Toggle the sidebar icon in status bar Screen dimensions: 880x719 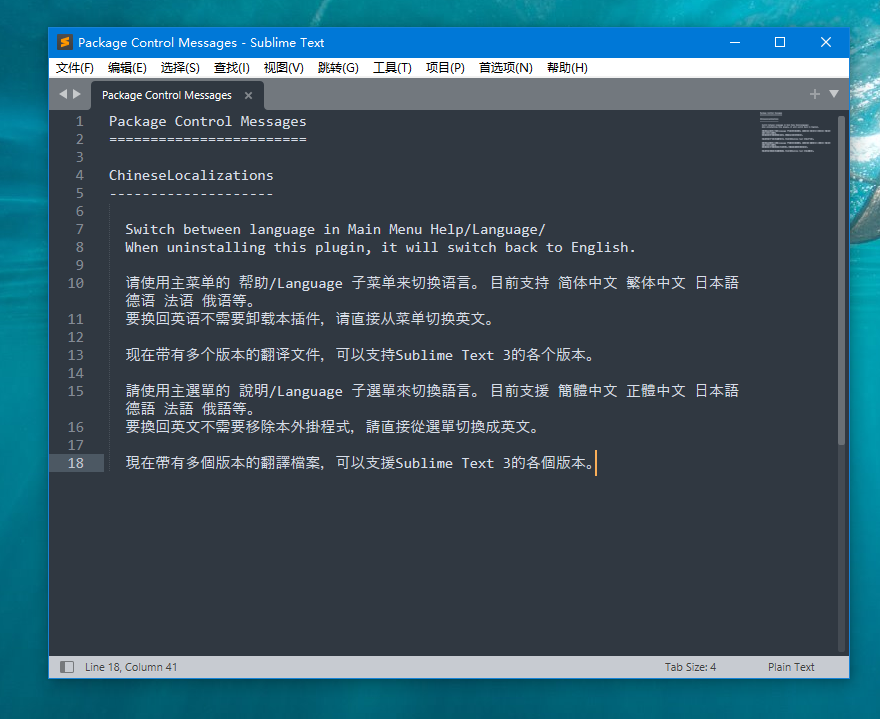pos(67,667)
